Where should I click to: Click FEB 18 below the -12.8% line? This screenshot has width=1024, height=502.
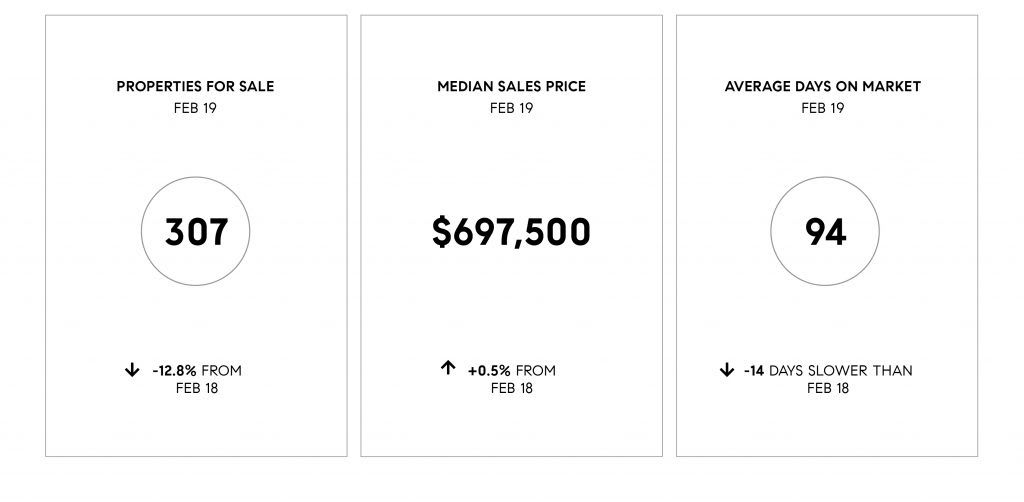[196, 388]
